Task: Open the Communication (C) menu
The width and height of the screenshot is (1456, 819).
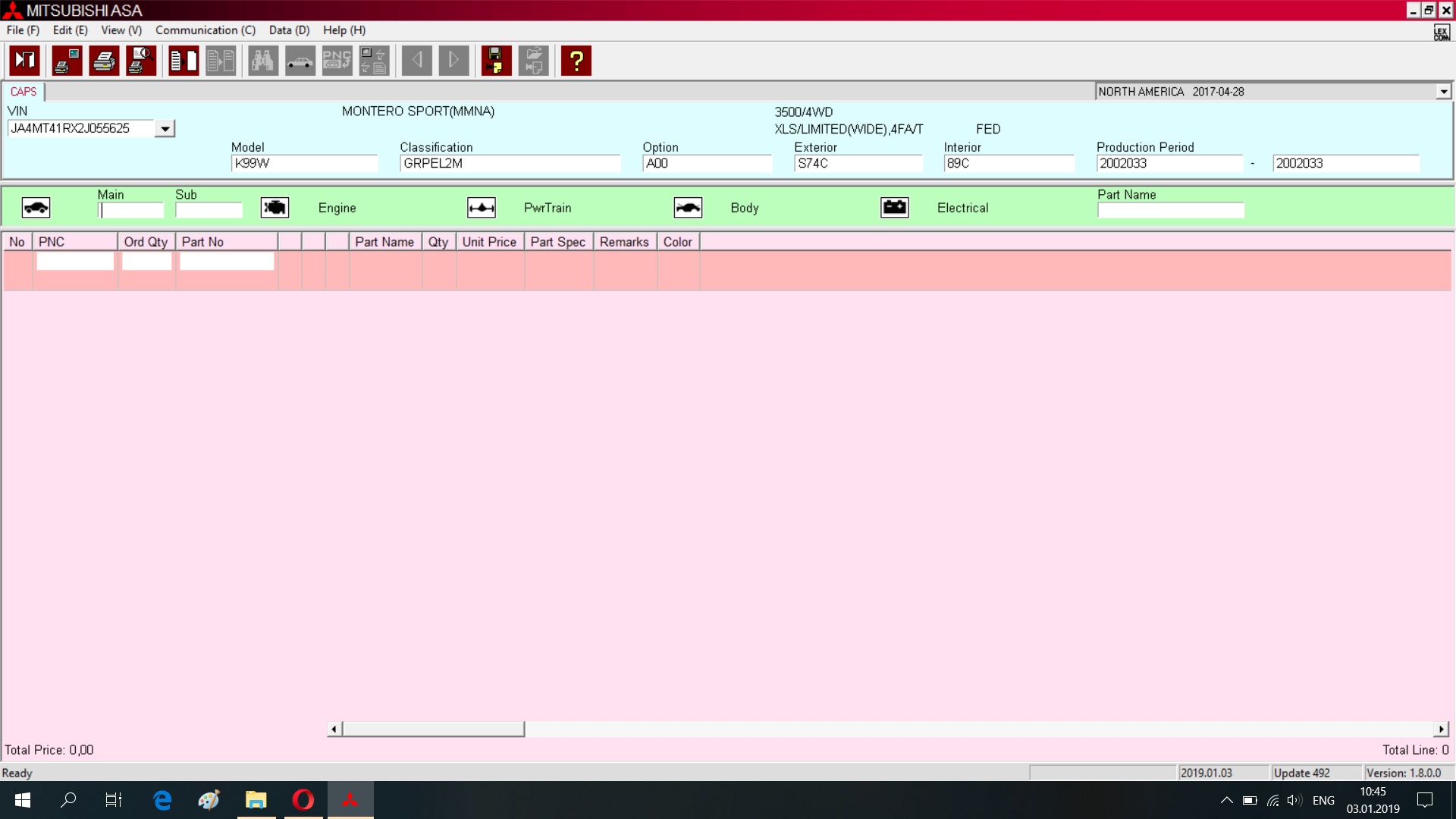Action: [205, 30]
